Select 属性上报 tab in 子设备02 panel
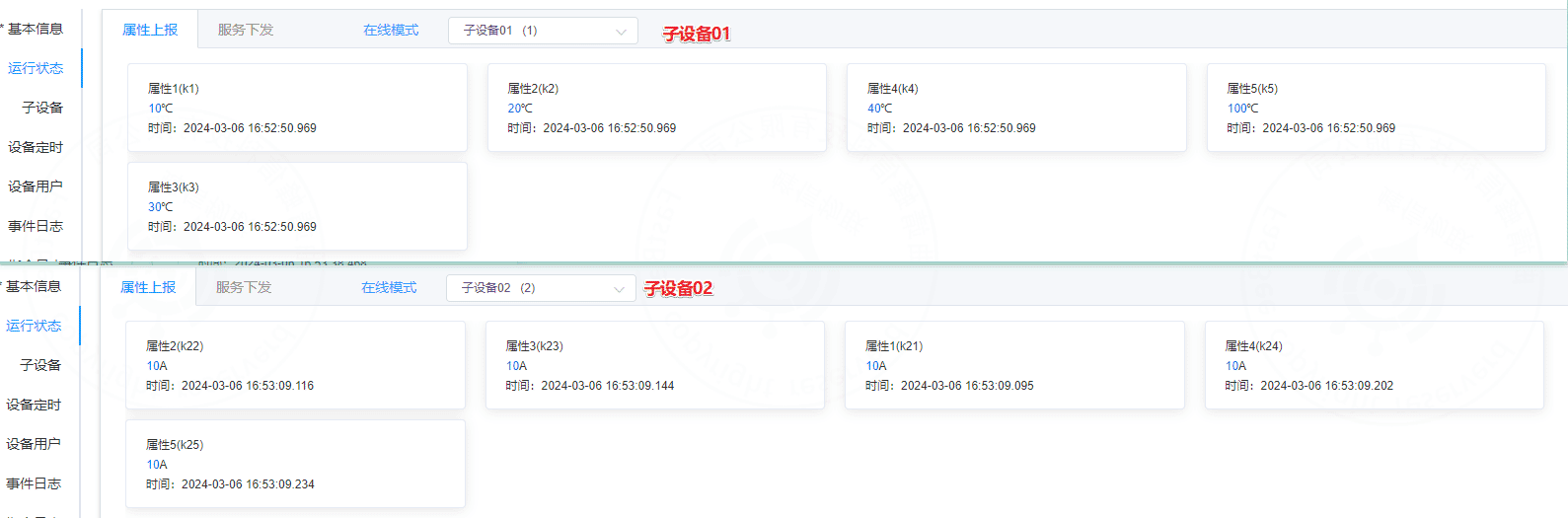 (148, 287)
